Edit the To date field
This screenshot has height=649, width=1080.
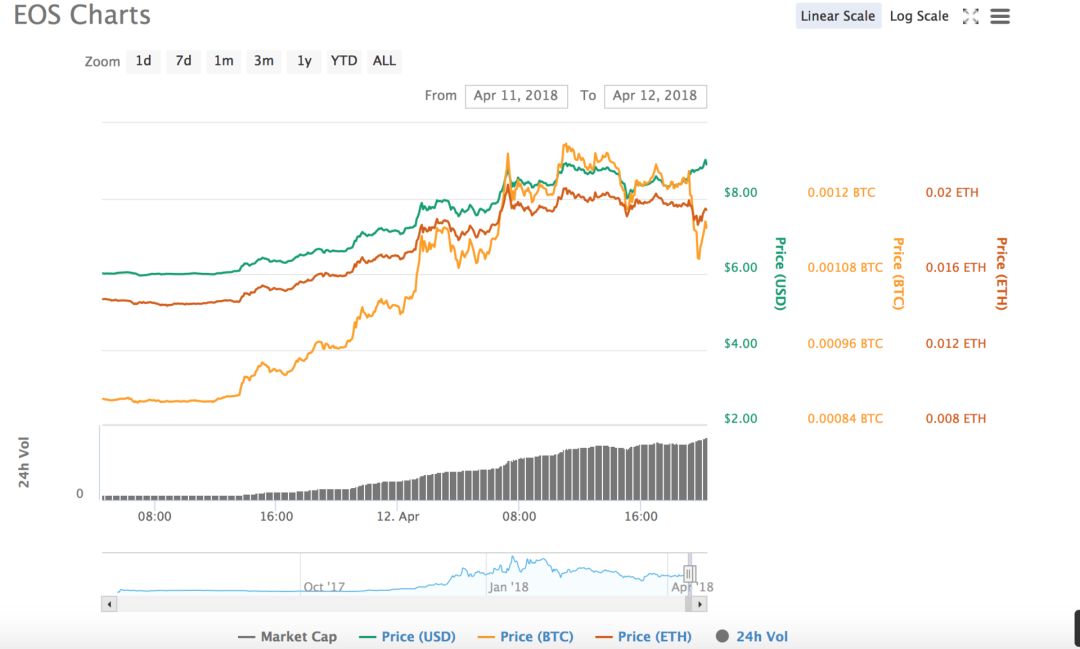655,96
